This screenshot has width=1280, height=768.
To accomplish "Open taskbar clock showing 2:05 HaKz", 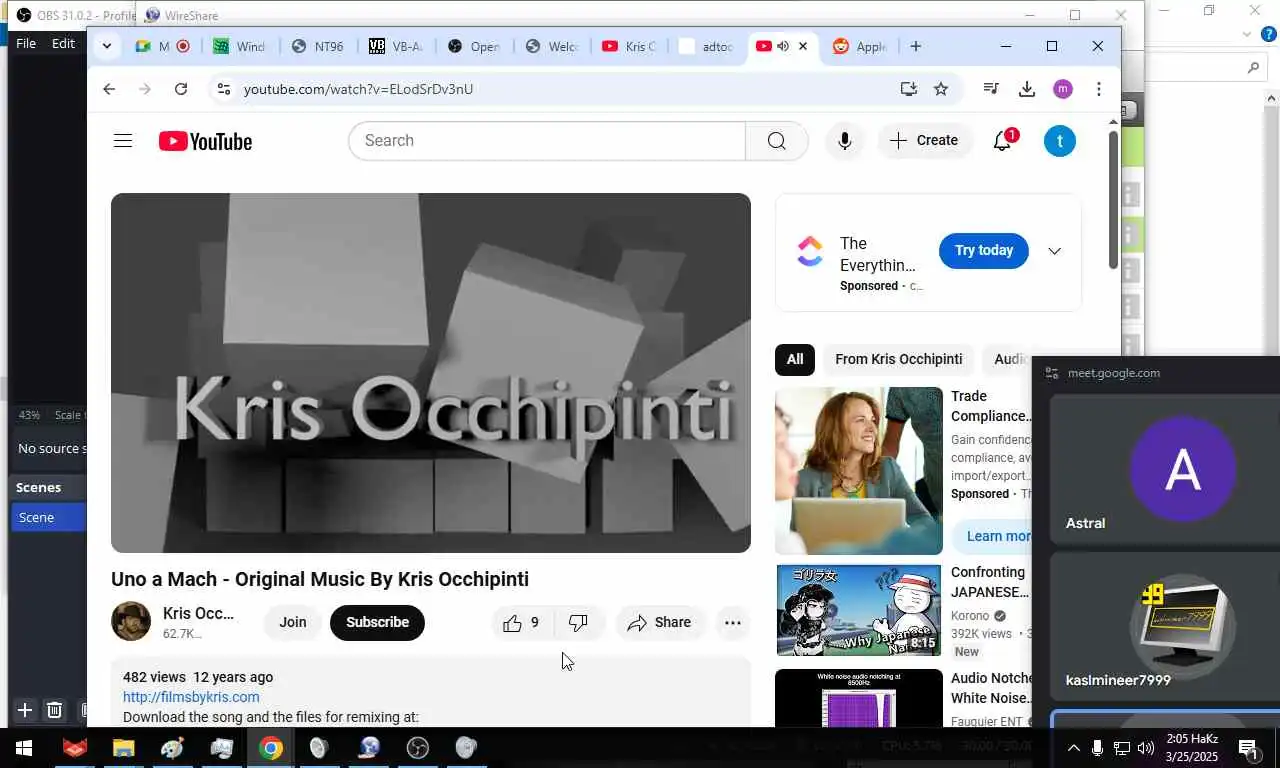I will coord(1192,748).
